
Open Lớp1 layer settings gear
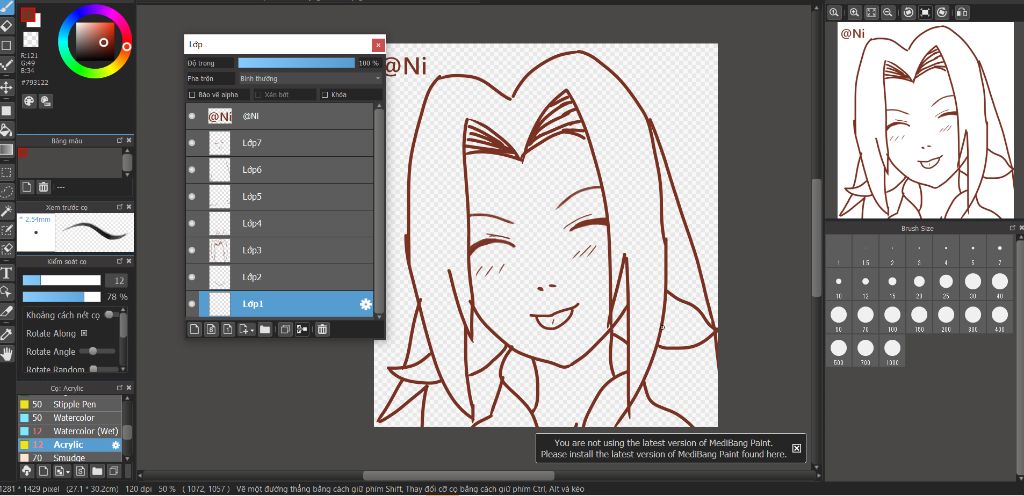point(366,304)
